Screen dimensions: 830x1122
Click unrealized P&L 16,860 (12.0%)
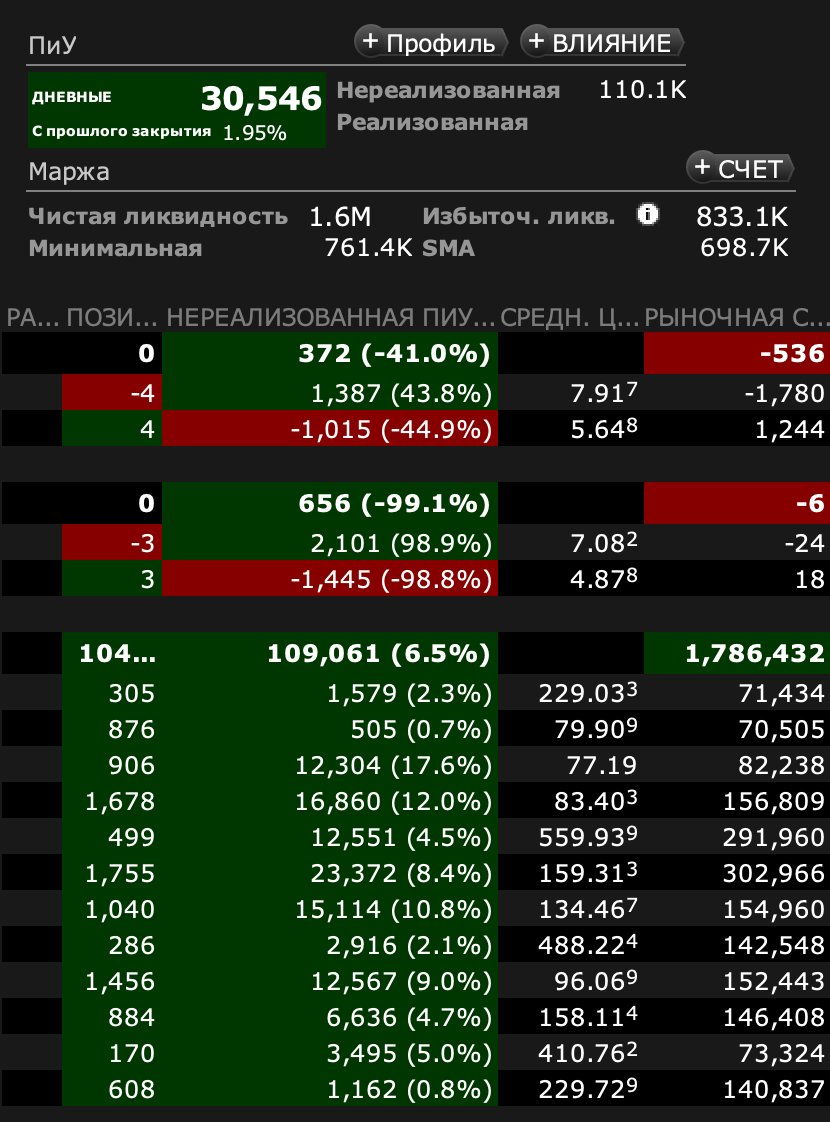[330, 801]
